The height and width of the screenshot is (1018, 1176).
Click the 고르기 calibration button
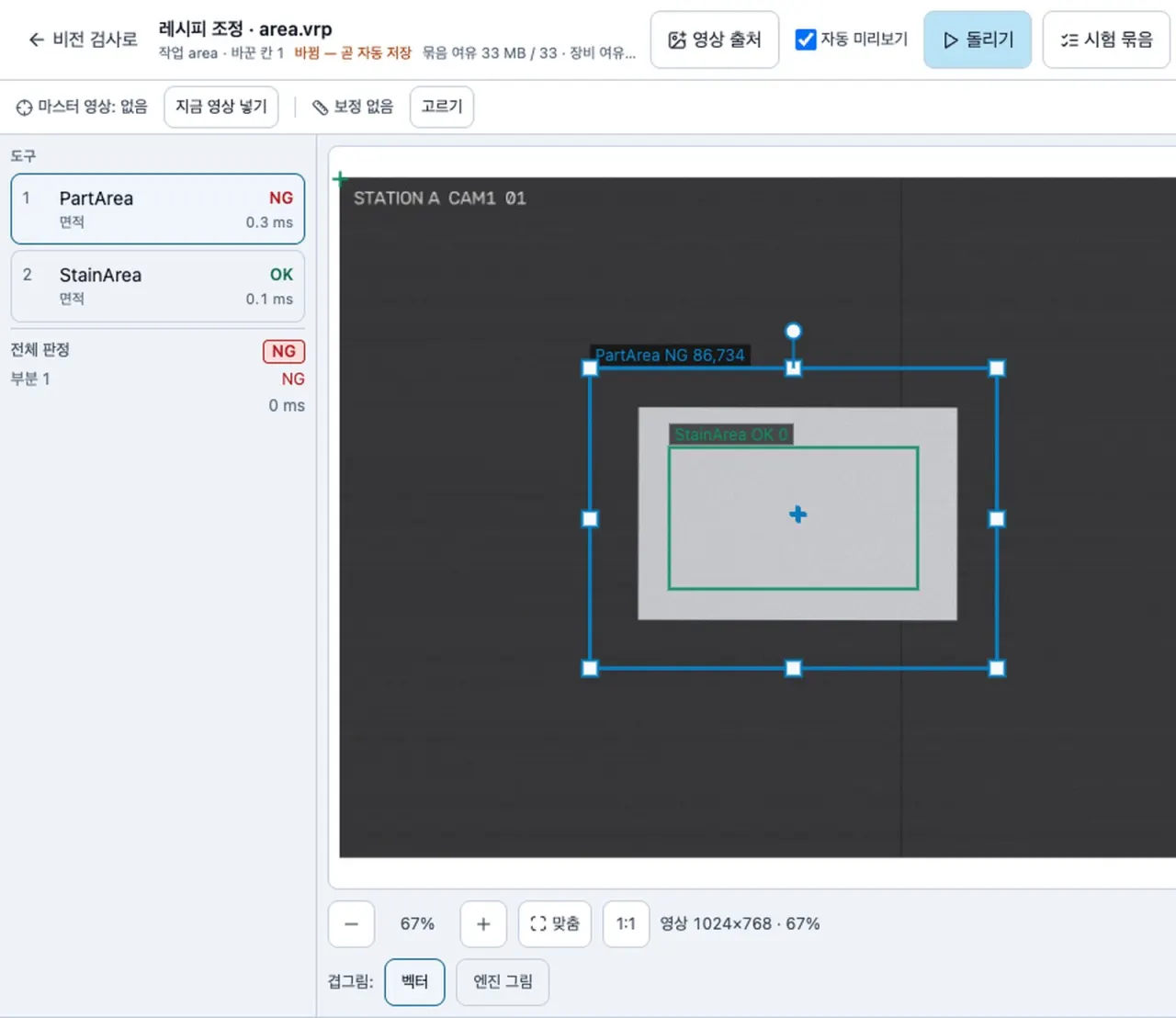tap(442, 107)
